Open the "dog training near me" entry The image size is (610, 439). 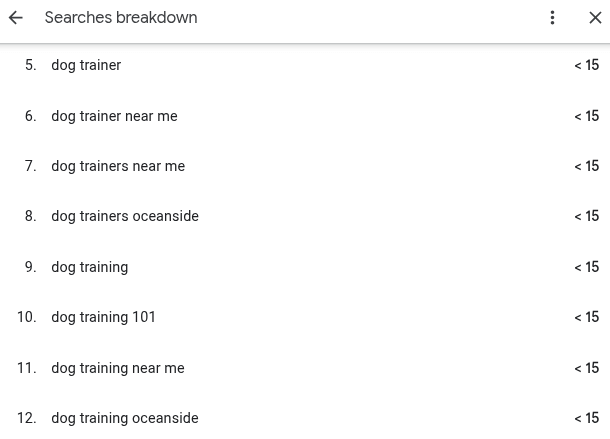(x=118, y=368)
